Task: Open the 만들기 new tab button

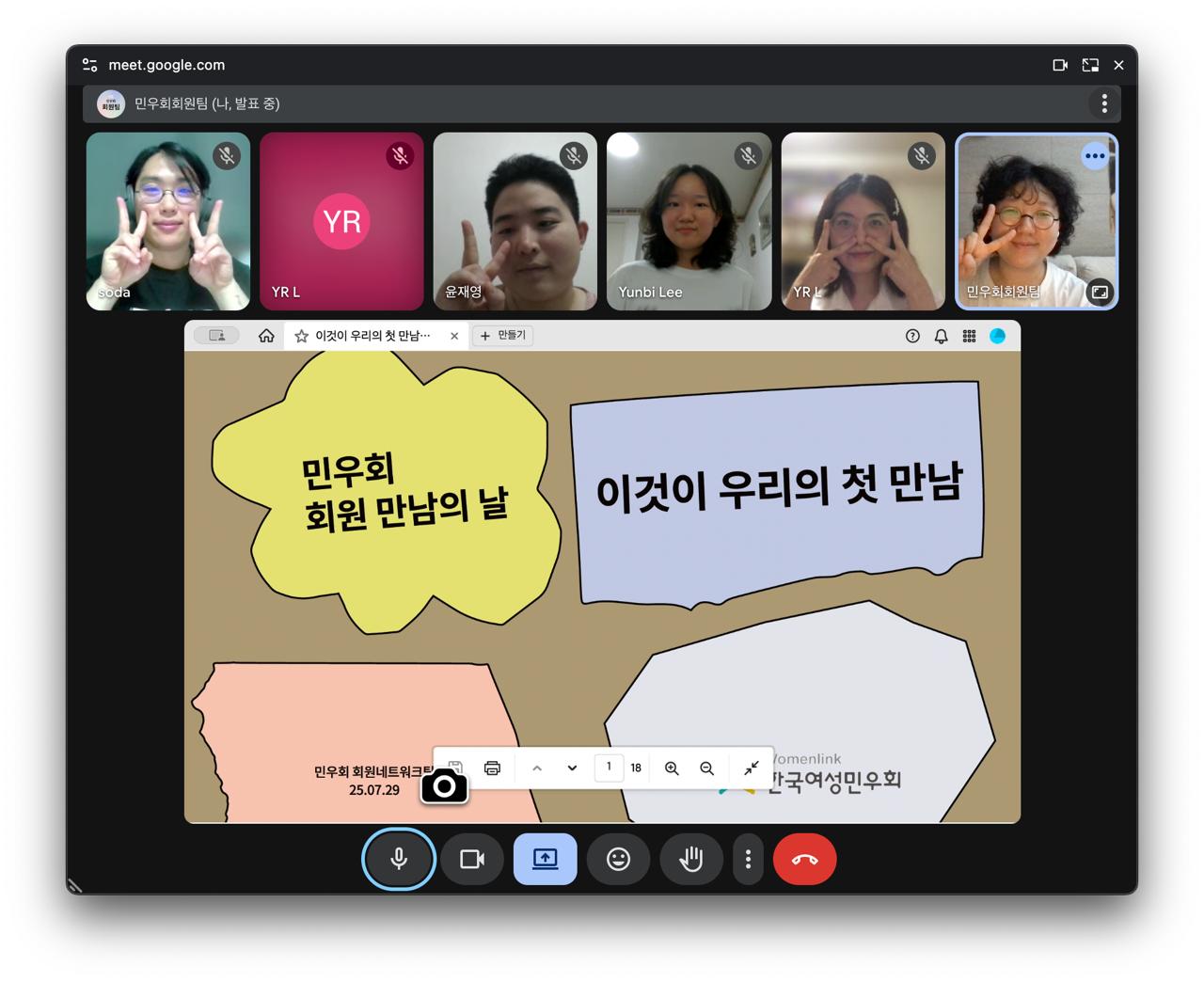Action: pos(503,336)
